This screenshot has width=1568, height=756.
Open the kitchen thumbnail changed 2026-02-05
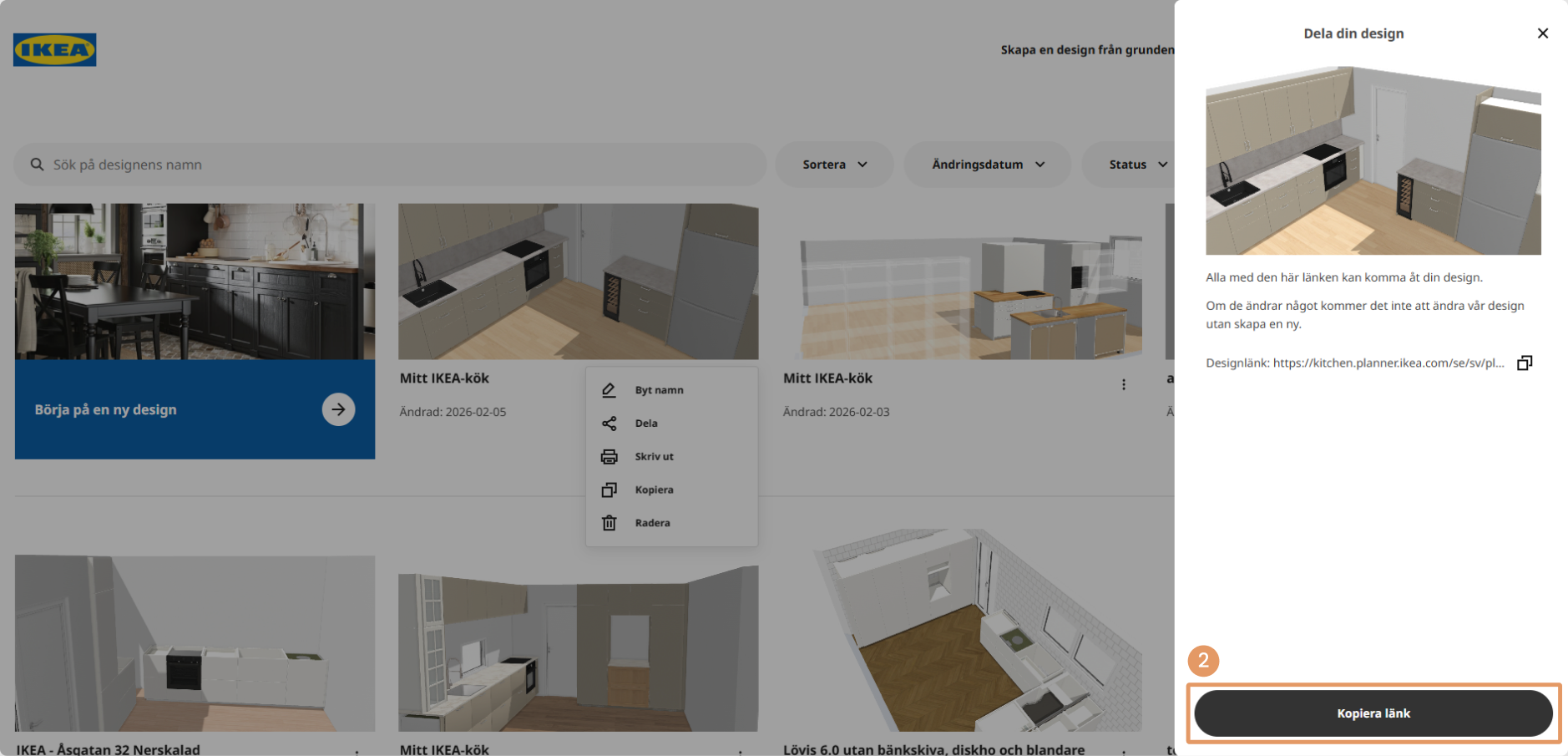(x=578, y=282)
